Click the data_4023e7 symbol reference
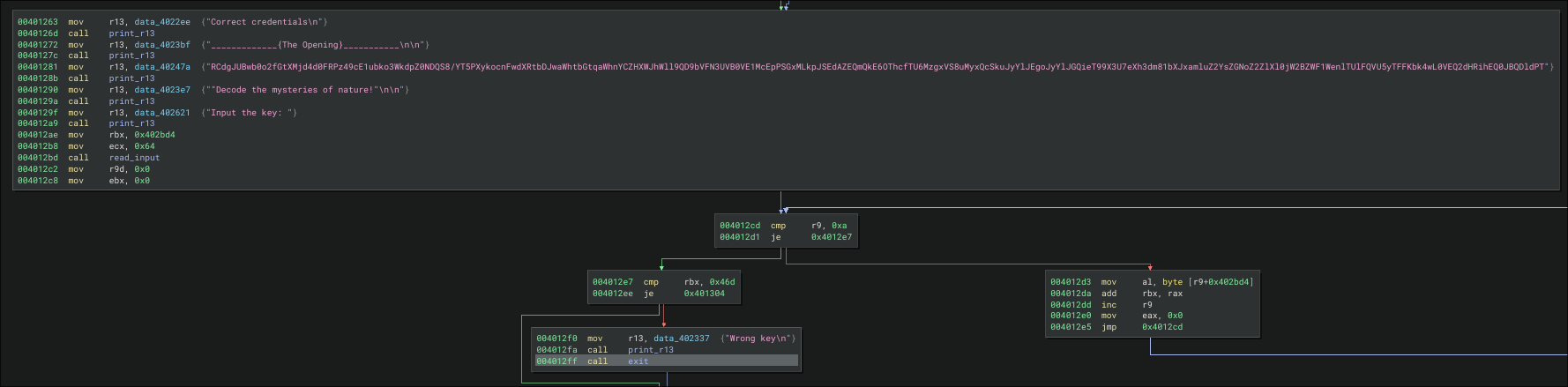The image size is (1568, 387). (161, 90)
